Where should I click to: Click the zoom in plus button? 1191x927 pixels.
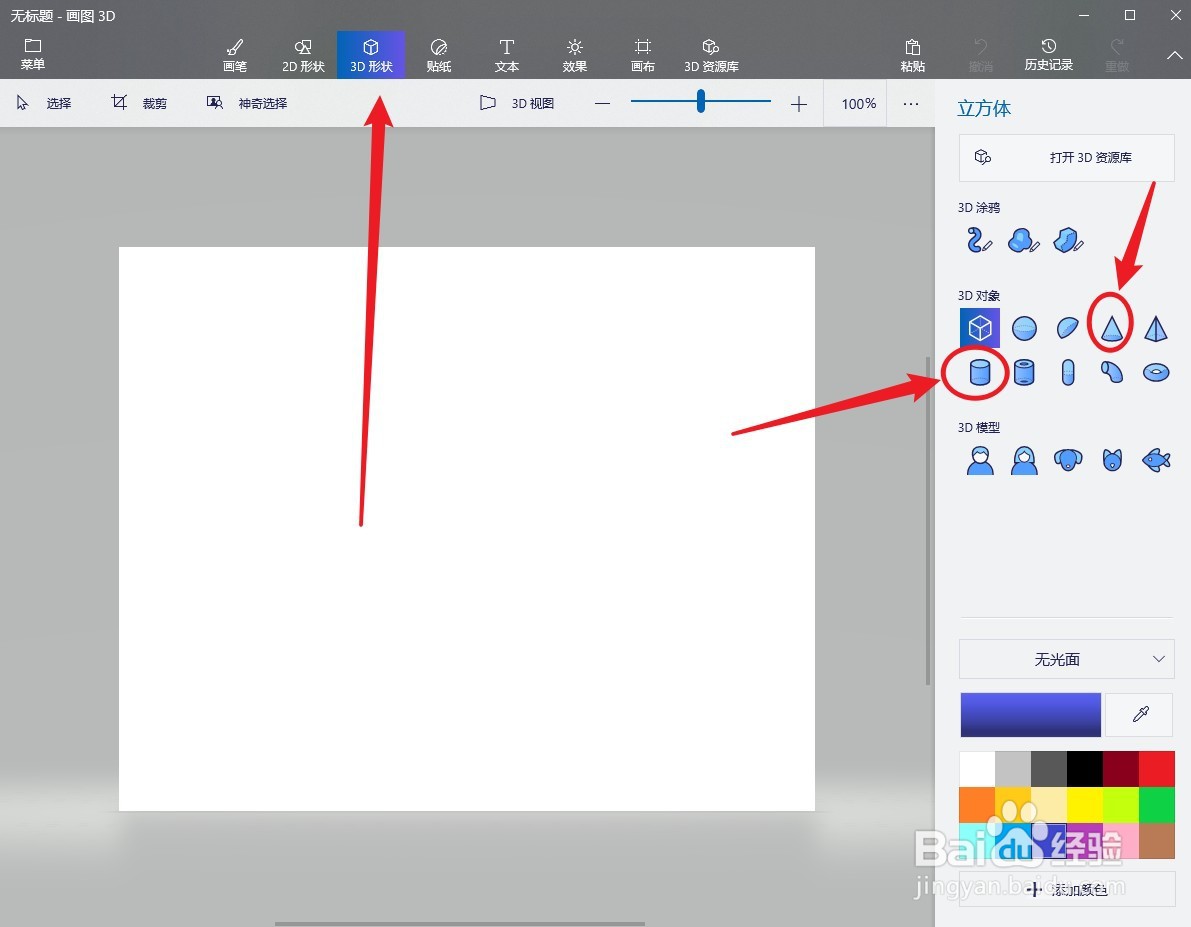798,103
